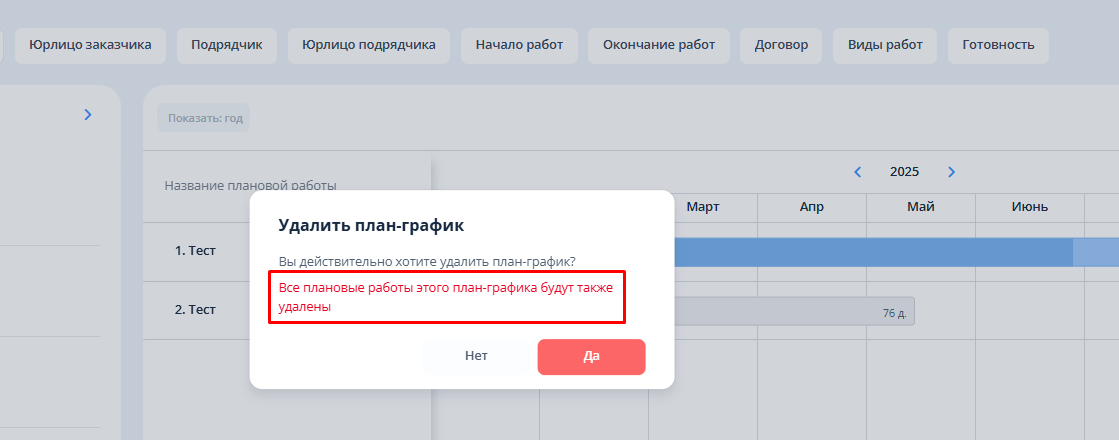
Task: Click the "Июнь" month column header
Action: tap(1029, 207)
